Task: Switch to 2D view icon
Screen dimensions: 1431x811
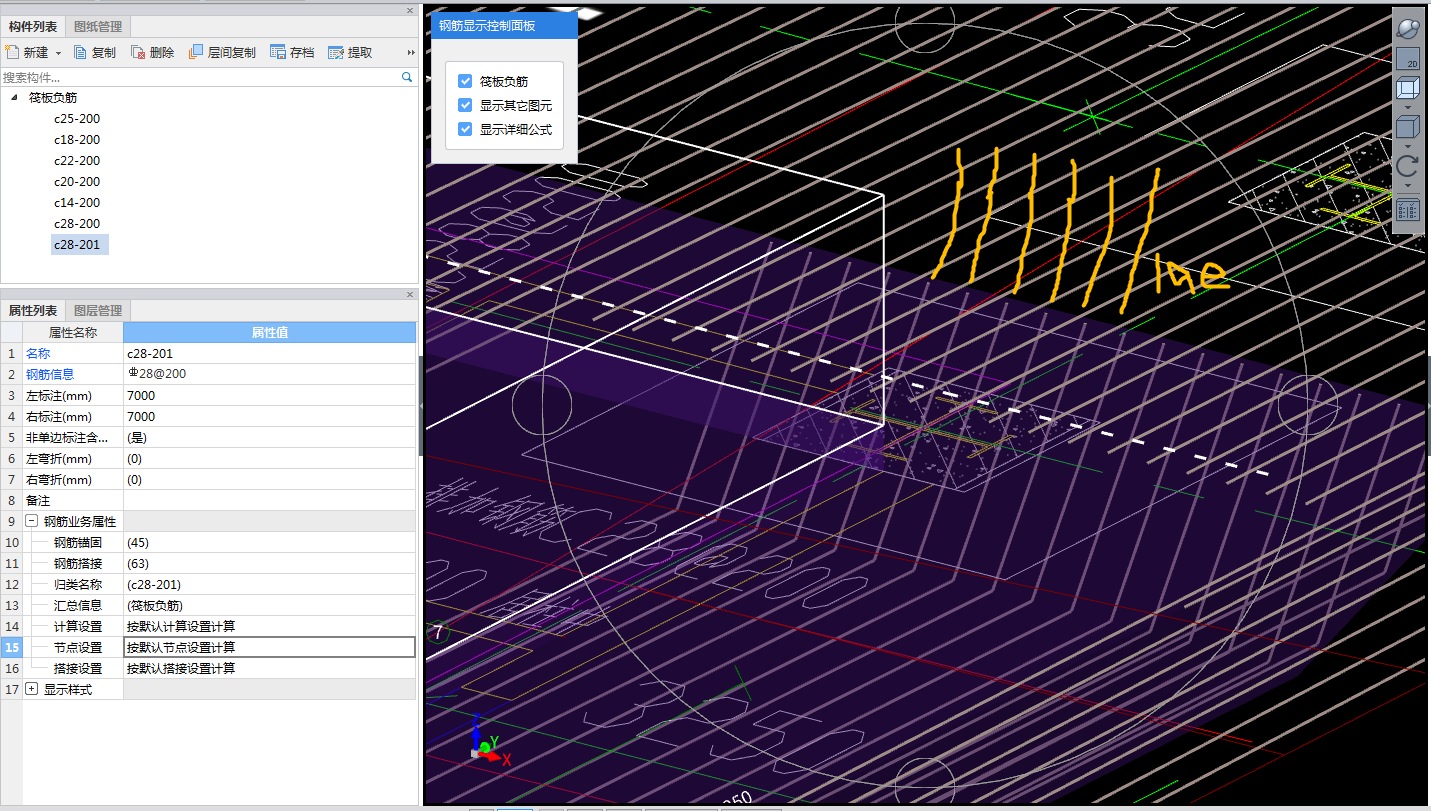Action: coord(1407,59)
